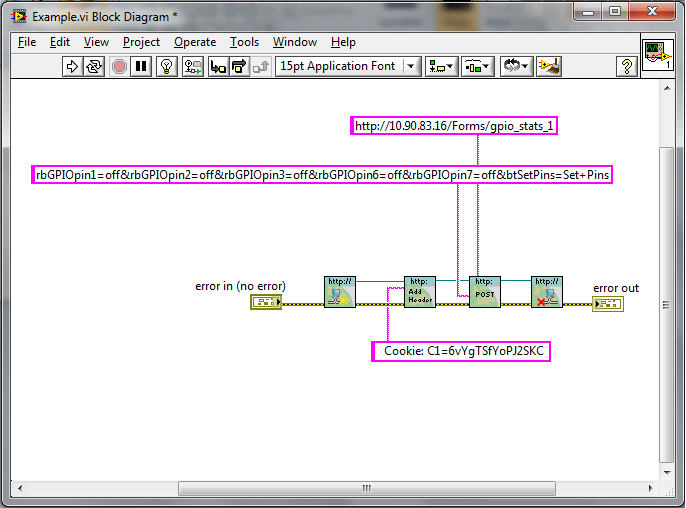The height and width of the screenshot is (508, 686).
Task: Click the horizontal scrollbar thumb
Action: coord(367,488)
